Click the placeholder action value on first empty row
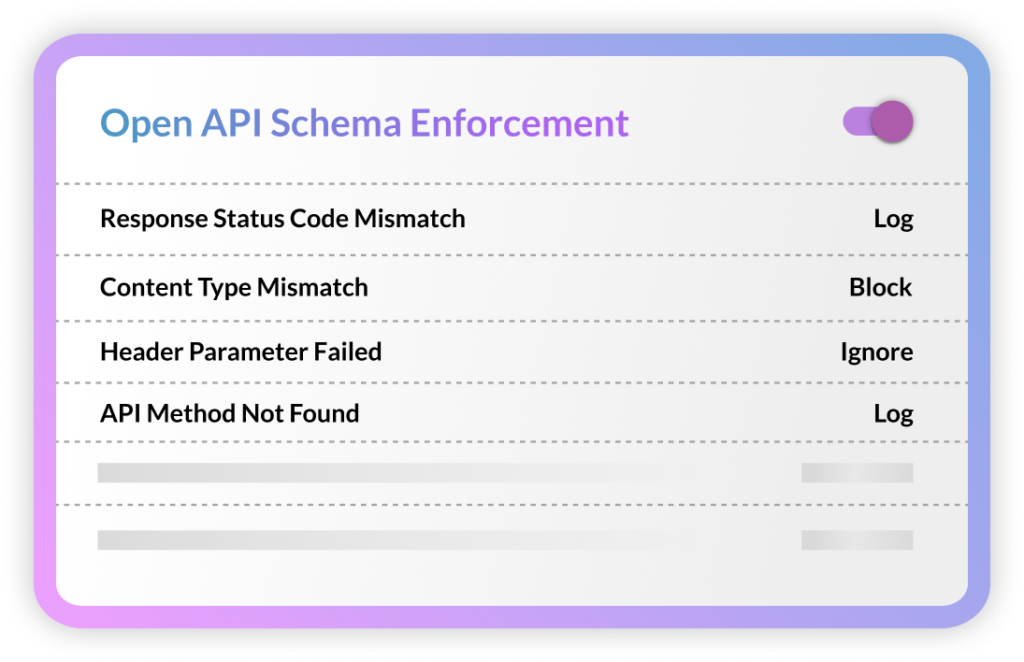Viewport: 1024px width, 662px height. 856,471
